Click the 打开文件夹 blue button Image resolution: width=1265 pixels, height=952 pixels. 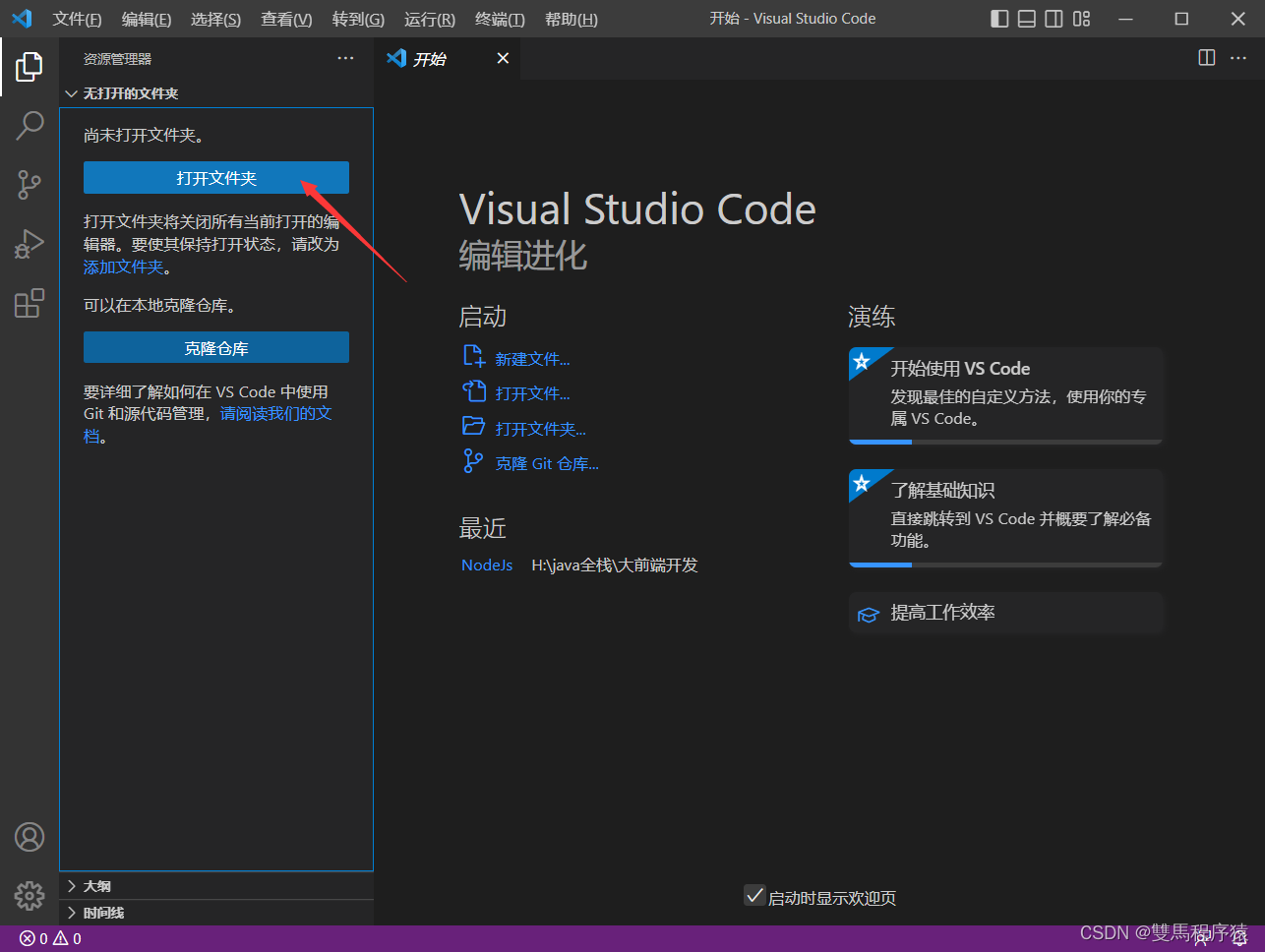pos(216,178)
